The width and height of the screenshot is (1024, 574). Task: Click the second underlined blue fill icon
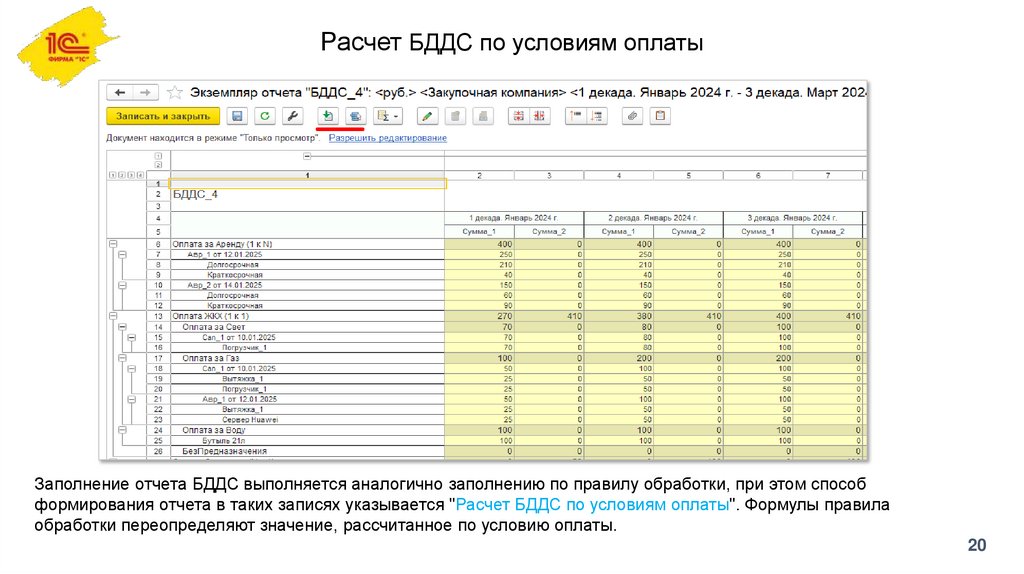coord(355,116)
